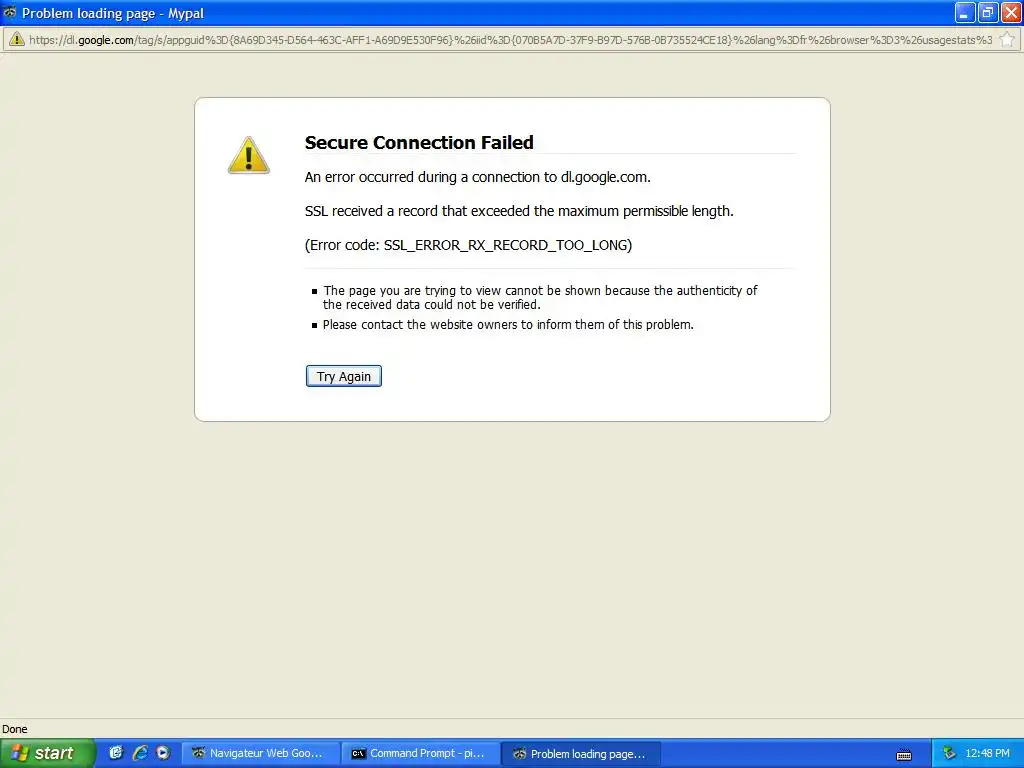The image size is (1024, 768).
Task: Close the Mypal browser window
Action: click(x=1011, y=12)
